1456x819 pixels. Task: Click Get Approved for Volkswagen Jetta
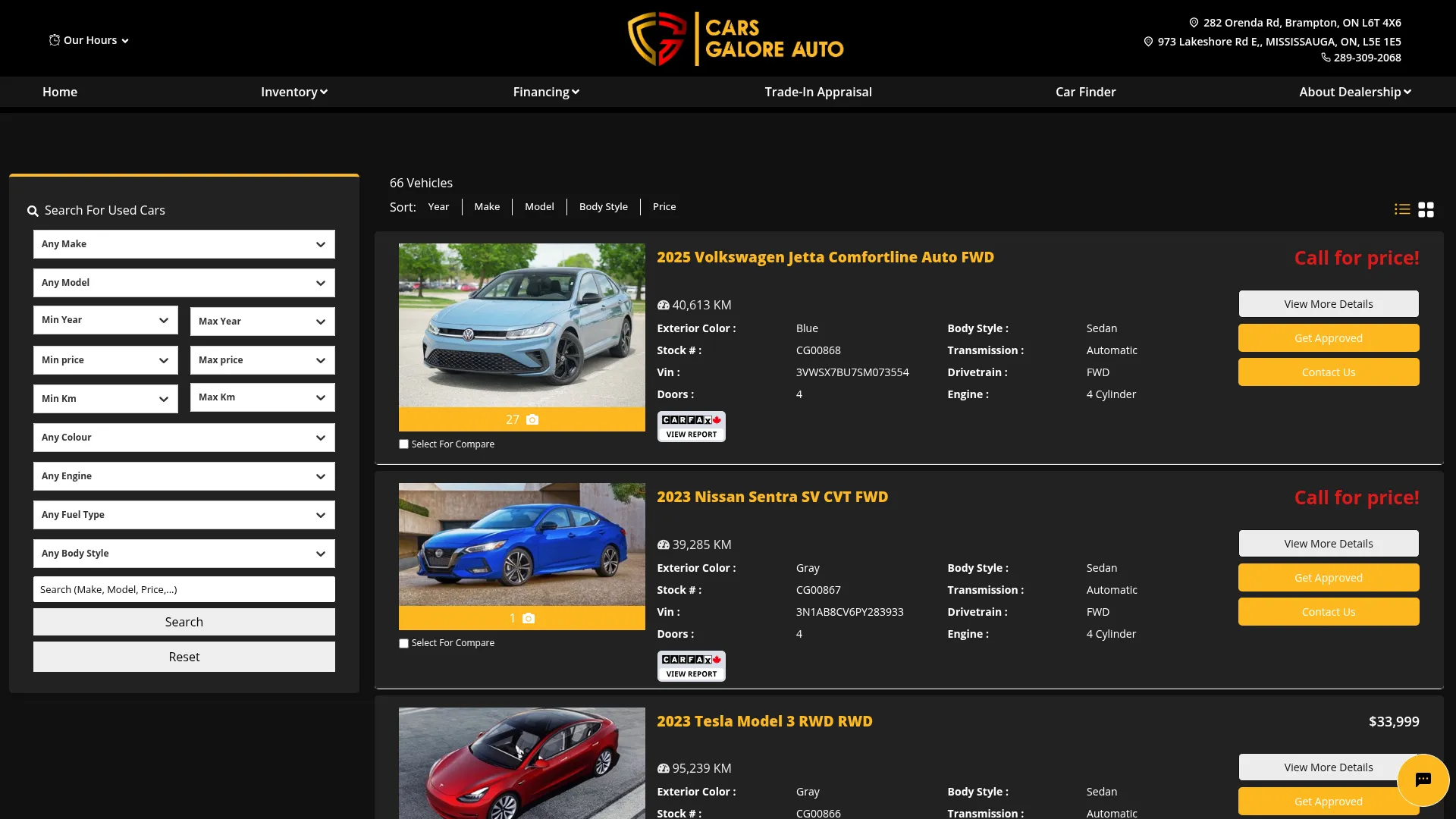(x=1329, y=338)
